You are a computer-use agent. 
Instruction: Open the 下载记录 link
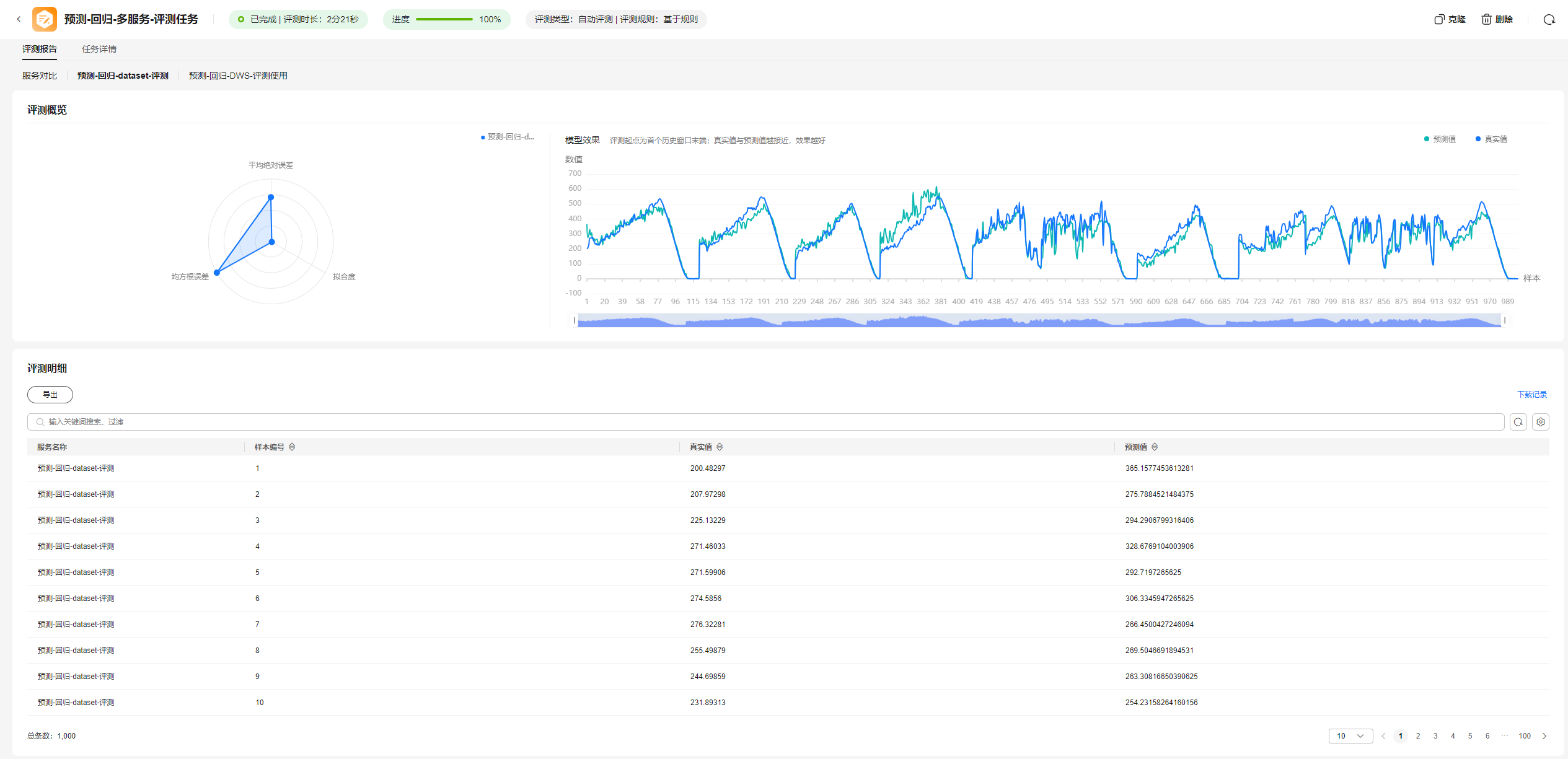tap(1531, 395)
